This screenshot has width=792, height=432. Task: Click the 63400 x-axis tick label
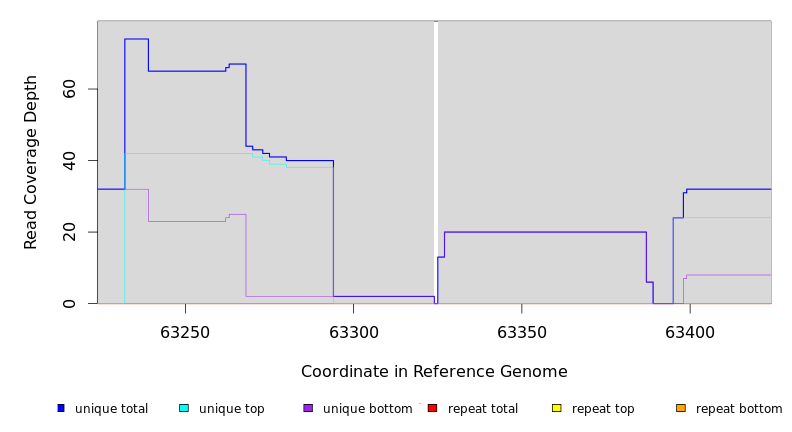[x=689, y=332]
